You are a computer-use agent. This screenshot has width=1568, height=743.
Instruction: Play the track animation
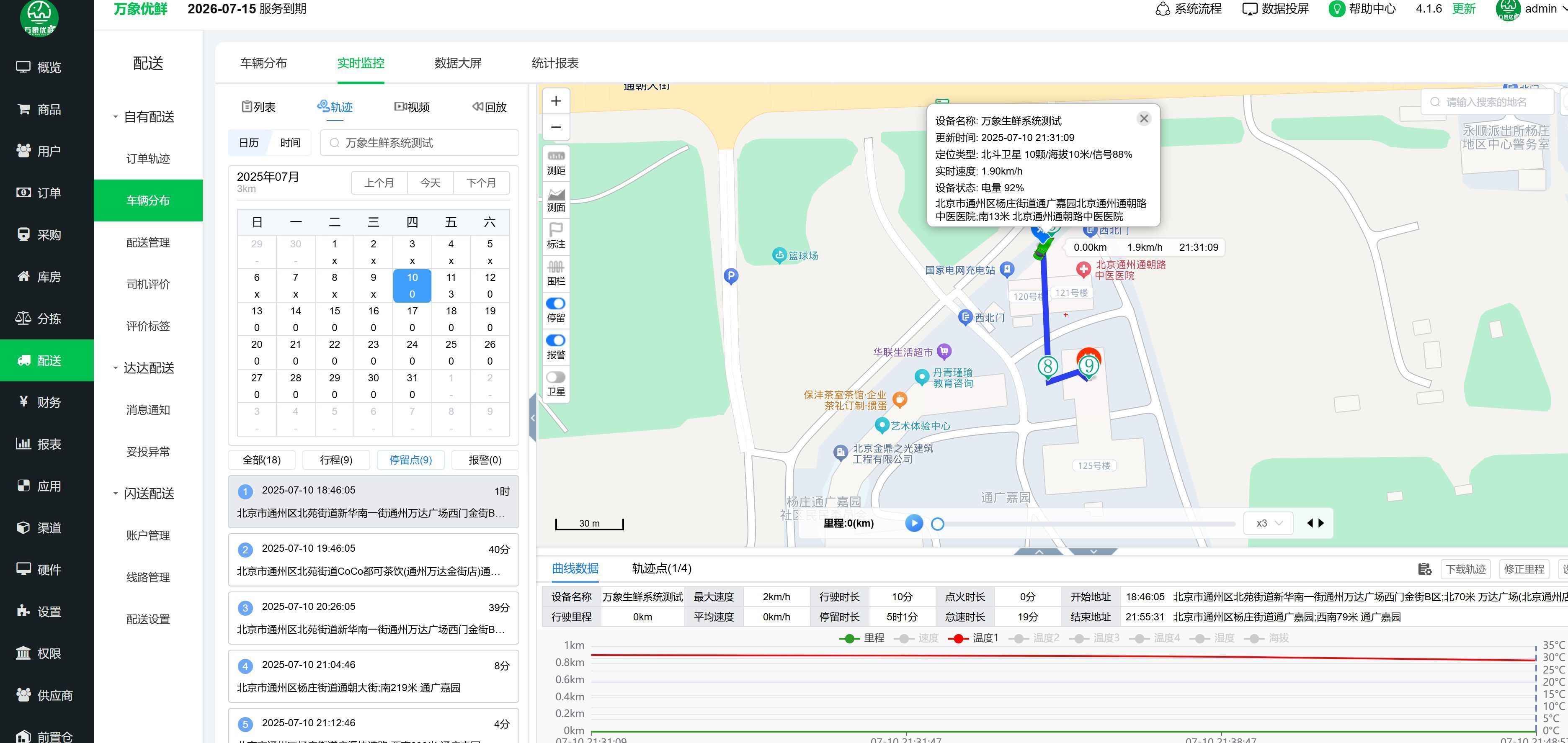(914, 523)
